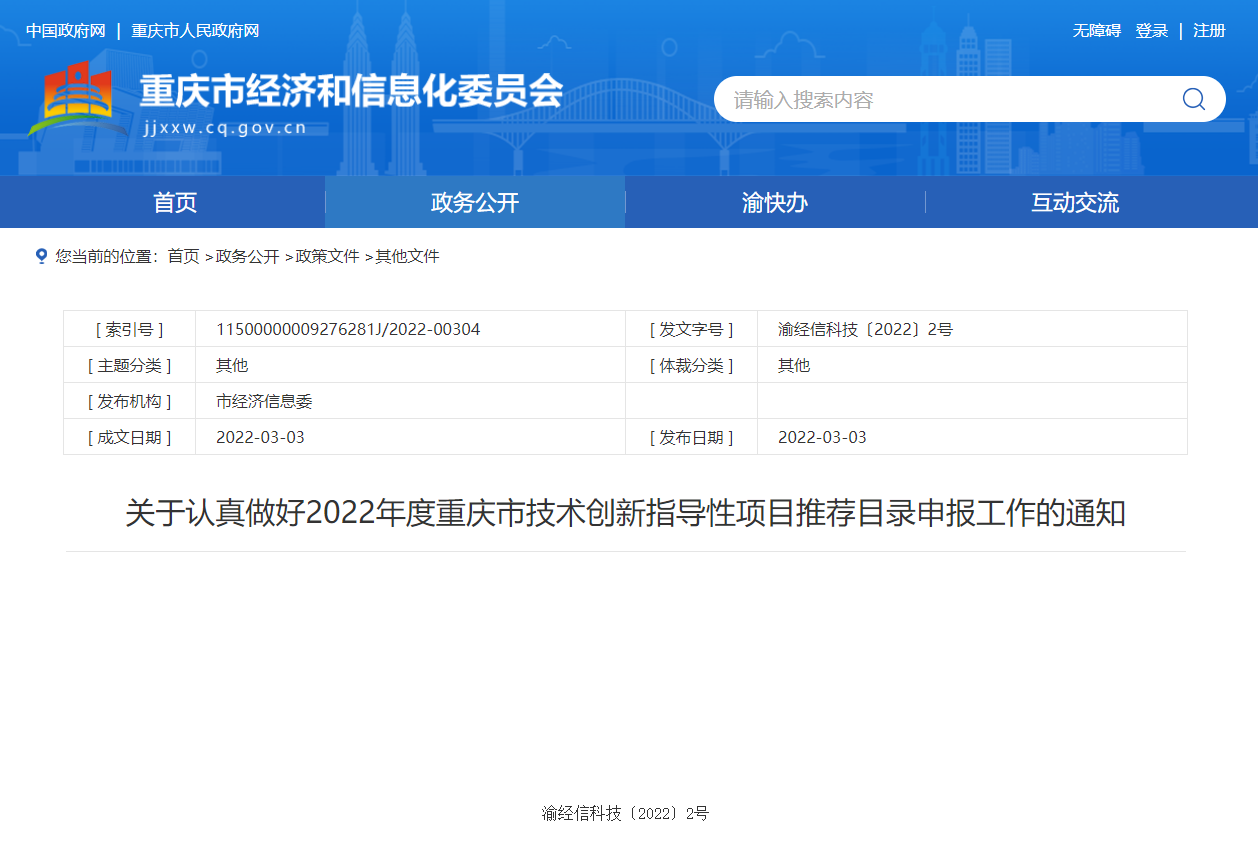Open the 重庆市人民政府网 link
Screen dimensions: 1258x865
tap(195, 31)
